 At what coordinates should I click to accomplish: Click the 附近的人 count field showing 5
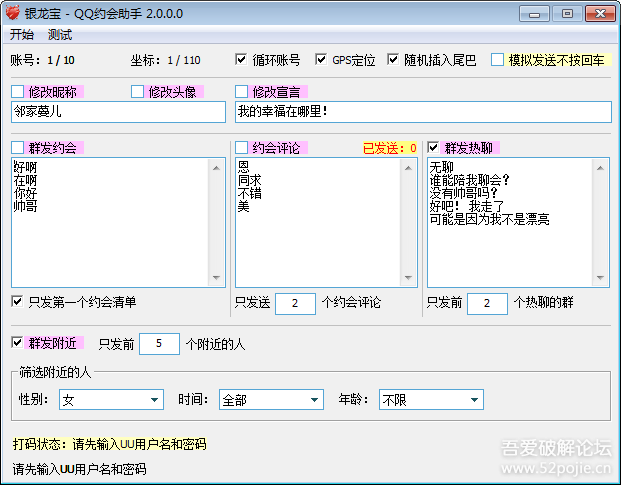(x=159, y=344)
